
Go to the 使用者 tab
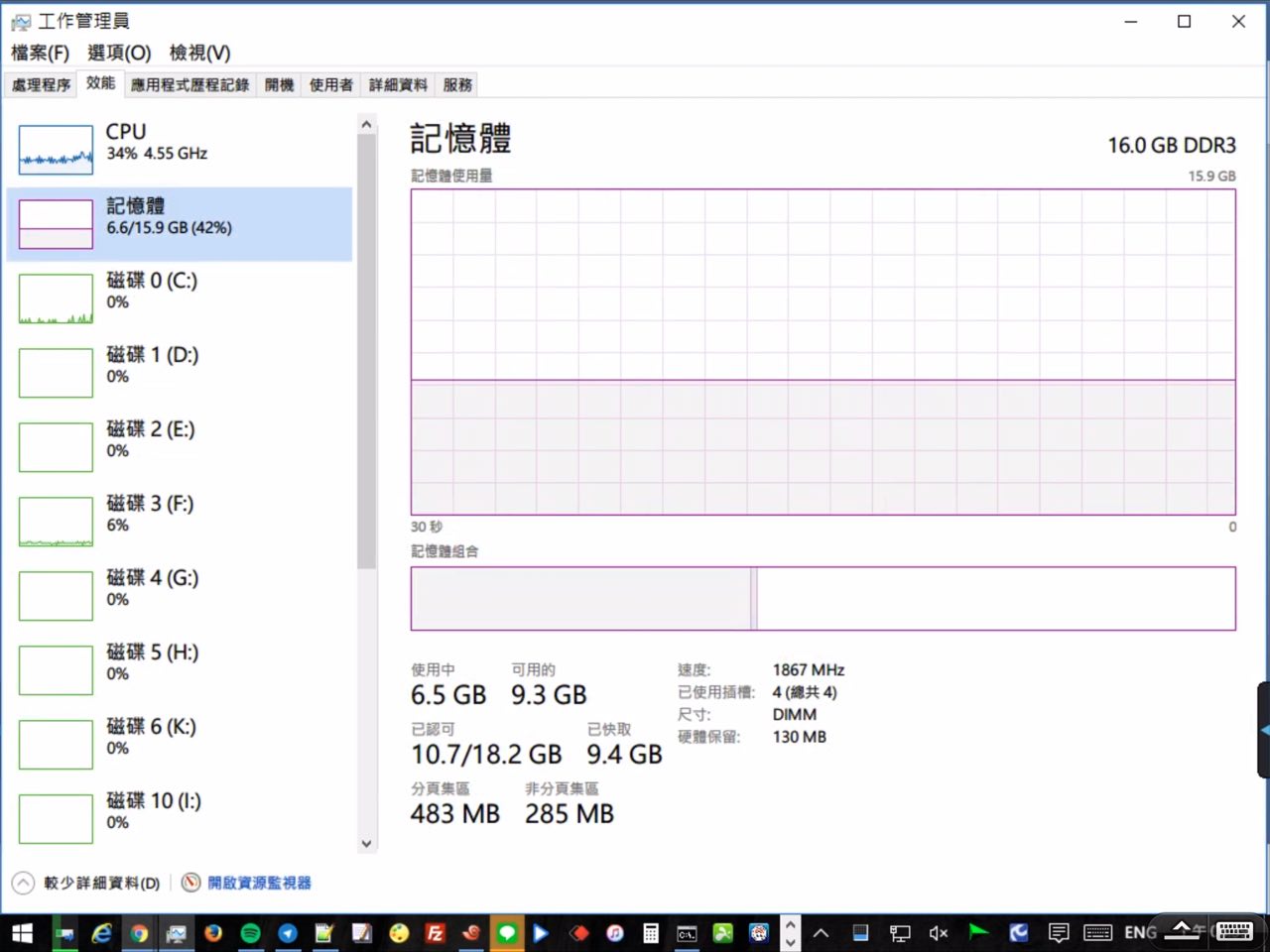click(x=330, y=85)
